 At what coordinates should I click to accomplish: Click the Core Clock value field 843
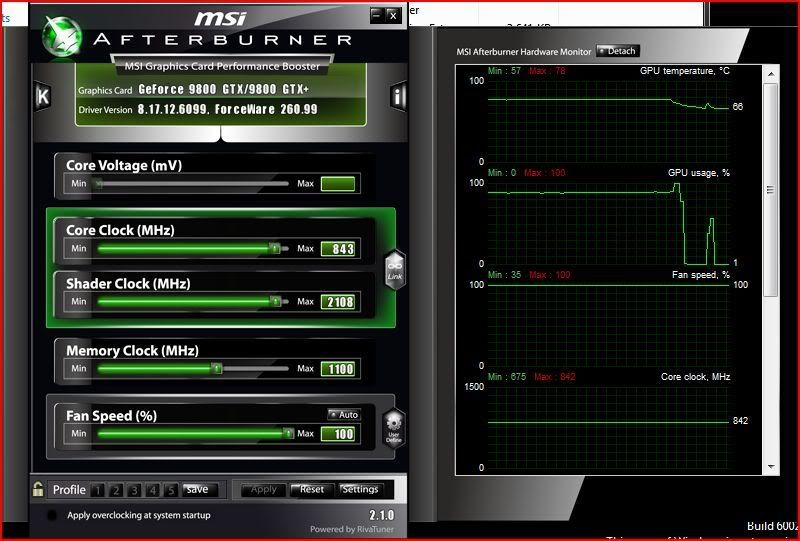coord(338,249)
